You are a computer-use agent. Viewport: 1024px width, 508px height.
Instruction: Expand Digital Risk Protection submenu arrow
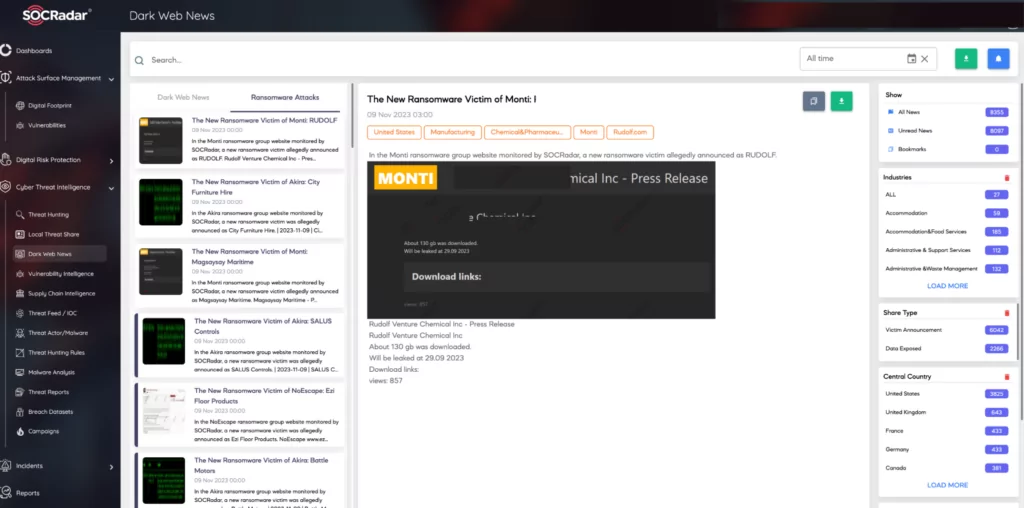pos(112,161)
